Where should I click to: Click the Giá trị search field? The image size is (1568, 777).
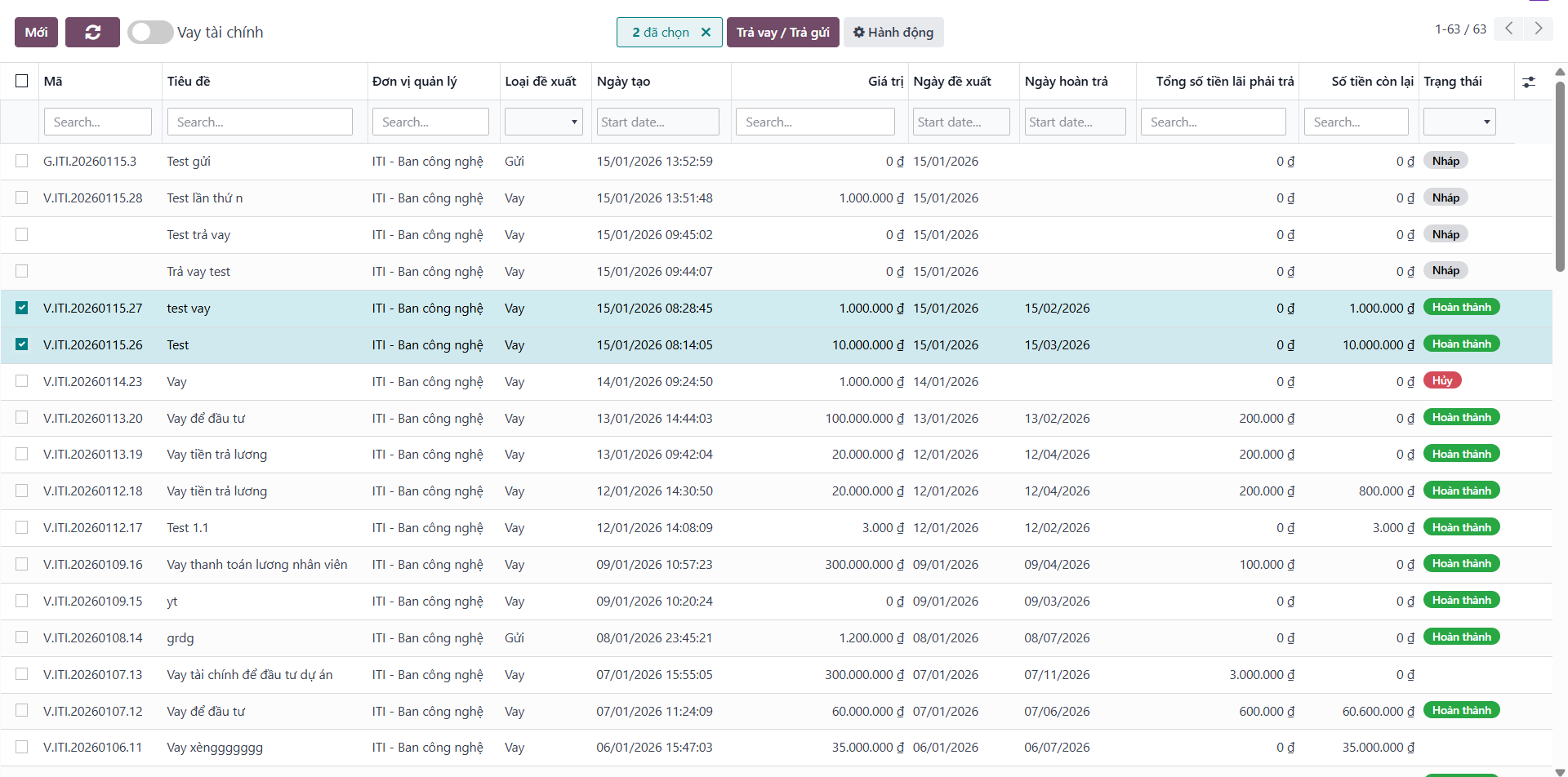[x=815, y=122]
